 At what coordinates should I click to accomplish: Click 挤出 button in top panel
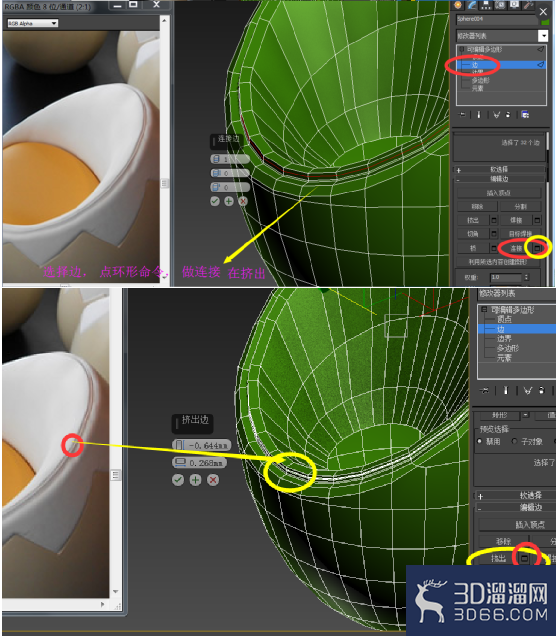pyautogui.click(x=473, y=220)
